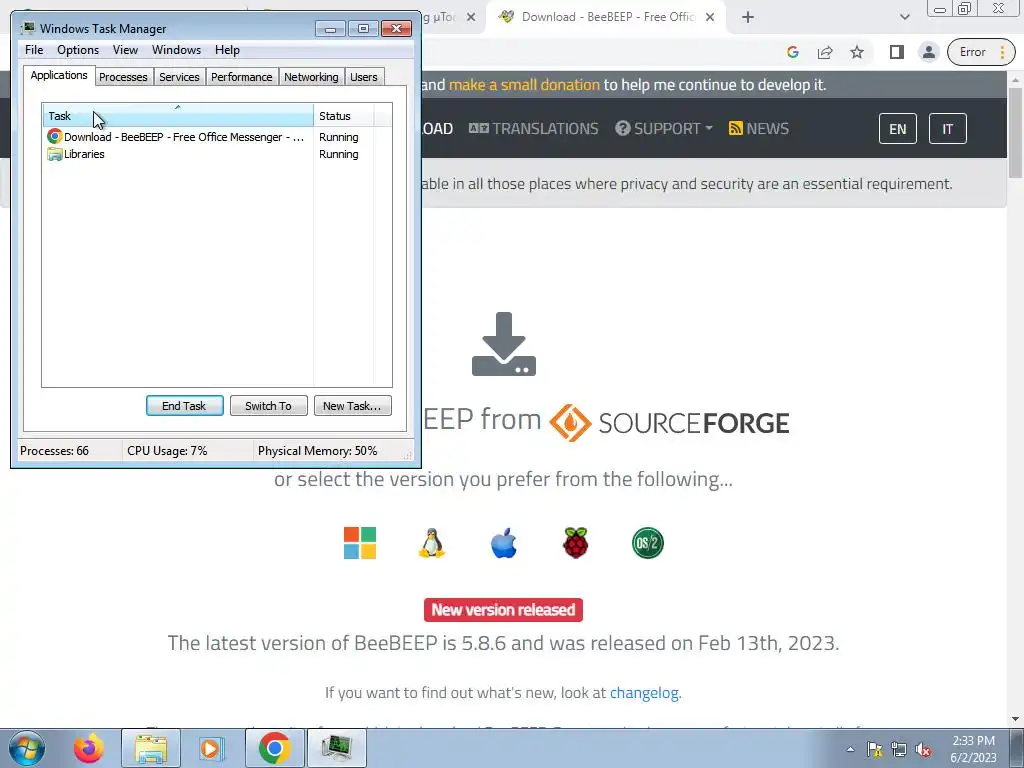Click the Action Center flag icon

pyautogui.click(x=874, y=749)
